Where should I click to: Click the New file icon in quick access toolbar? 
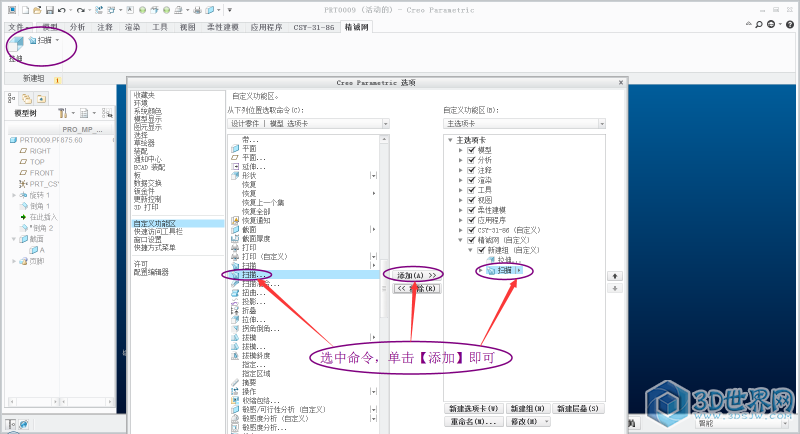[25, 10]
